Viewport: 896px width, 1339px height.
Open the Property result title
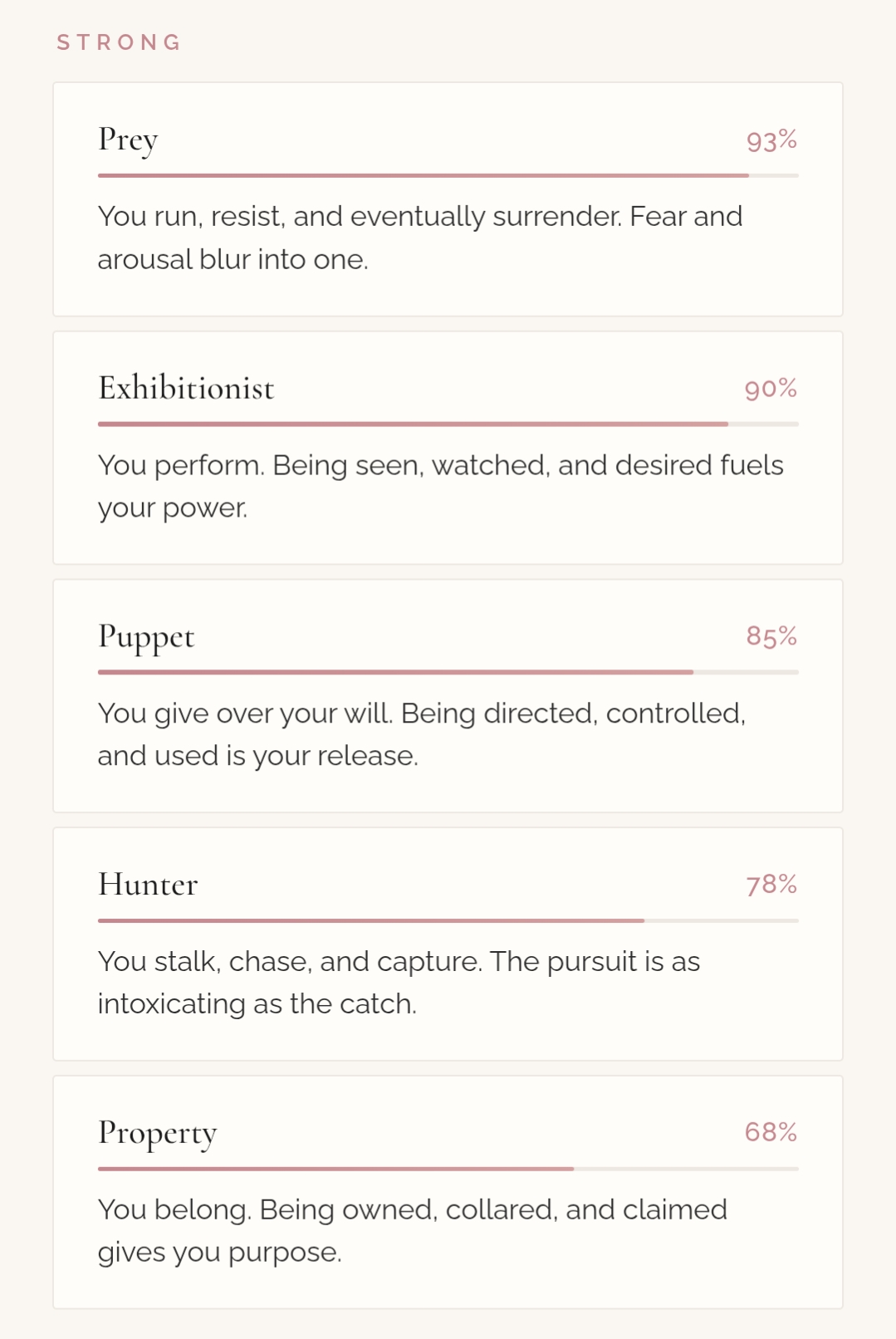coord(157,1133)
